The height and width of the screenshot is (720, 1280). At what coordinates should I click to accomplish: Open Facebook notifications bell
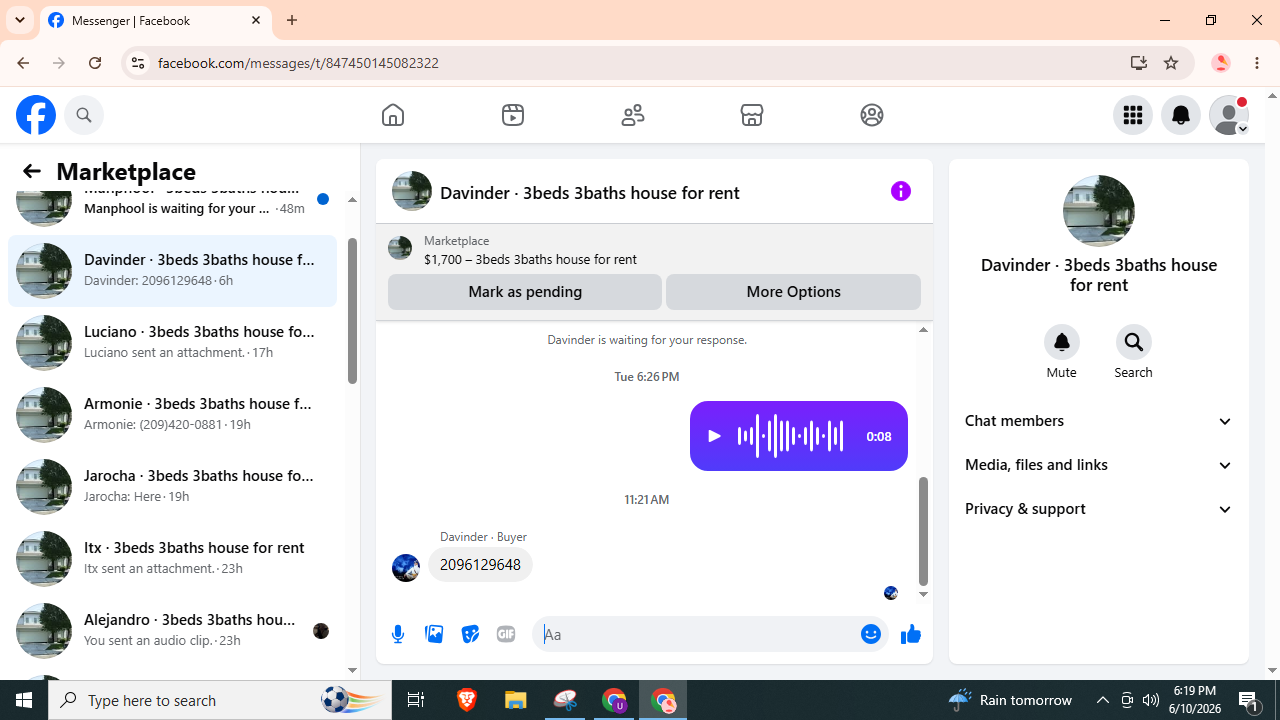(1181, 115)
